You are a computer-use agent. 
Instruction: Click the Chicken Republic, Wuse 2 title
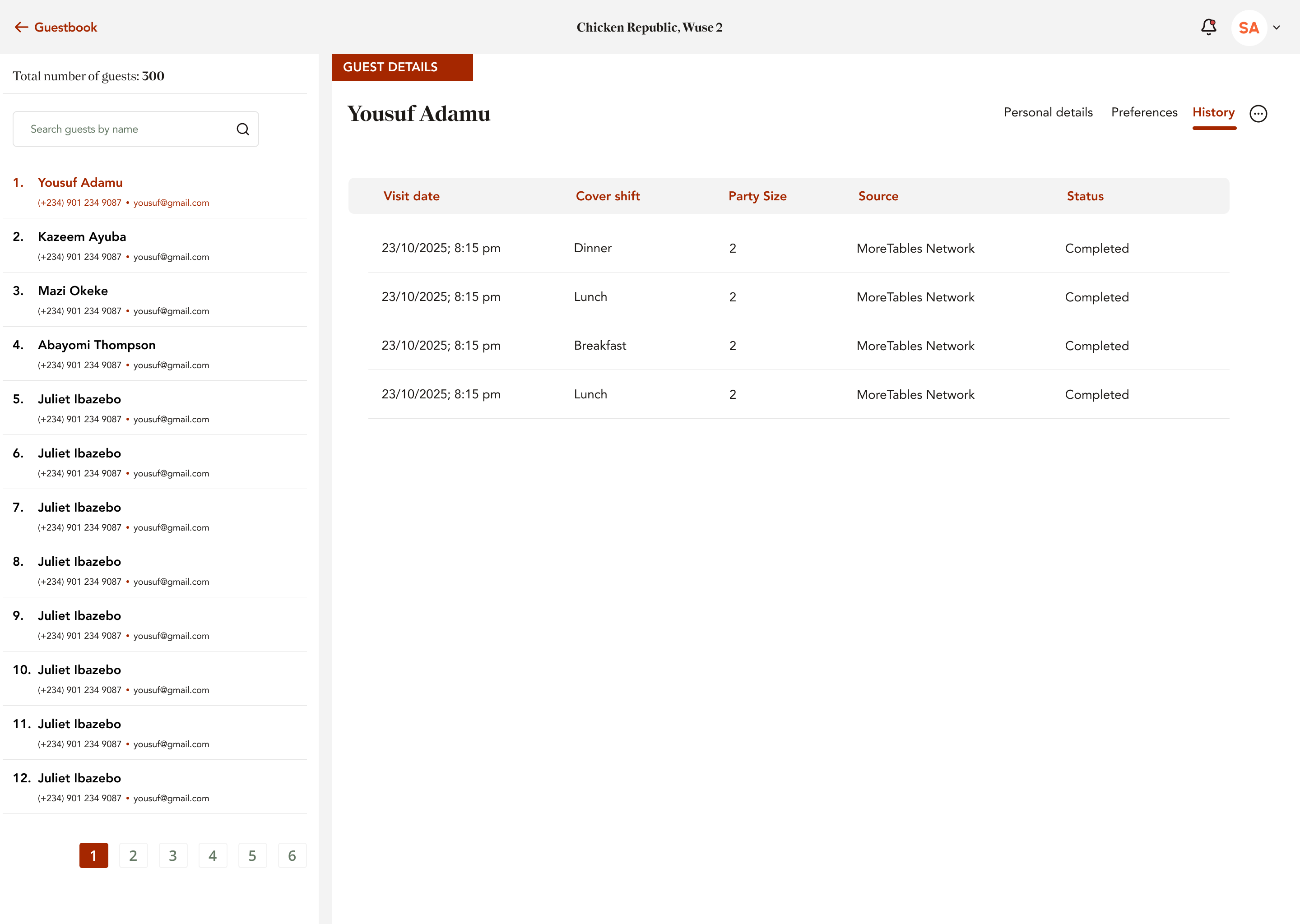tap(650, 28)
